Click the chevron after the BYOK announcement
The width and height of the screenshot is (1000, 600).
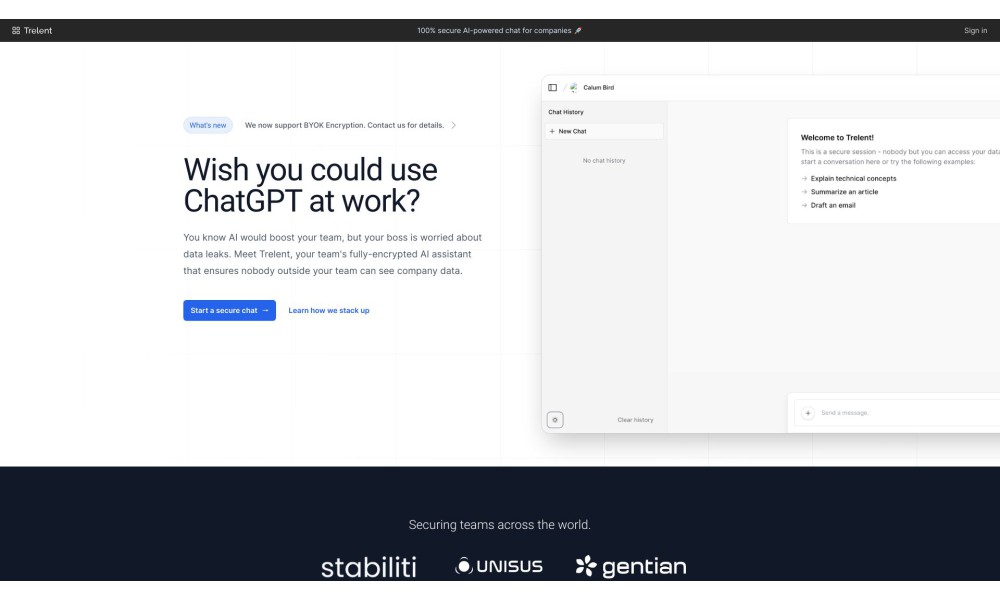pos(453,125)
